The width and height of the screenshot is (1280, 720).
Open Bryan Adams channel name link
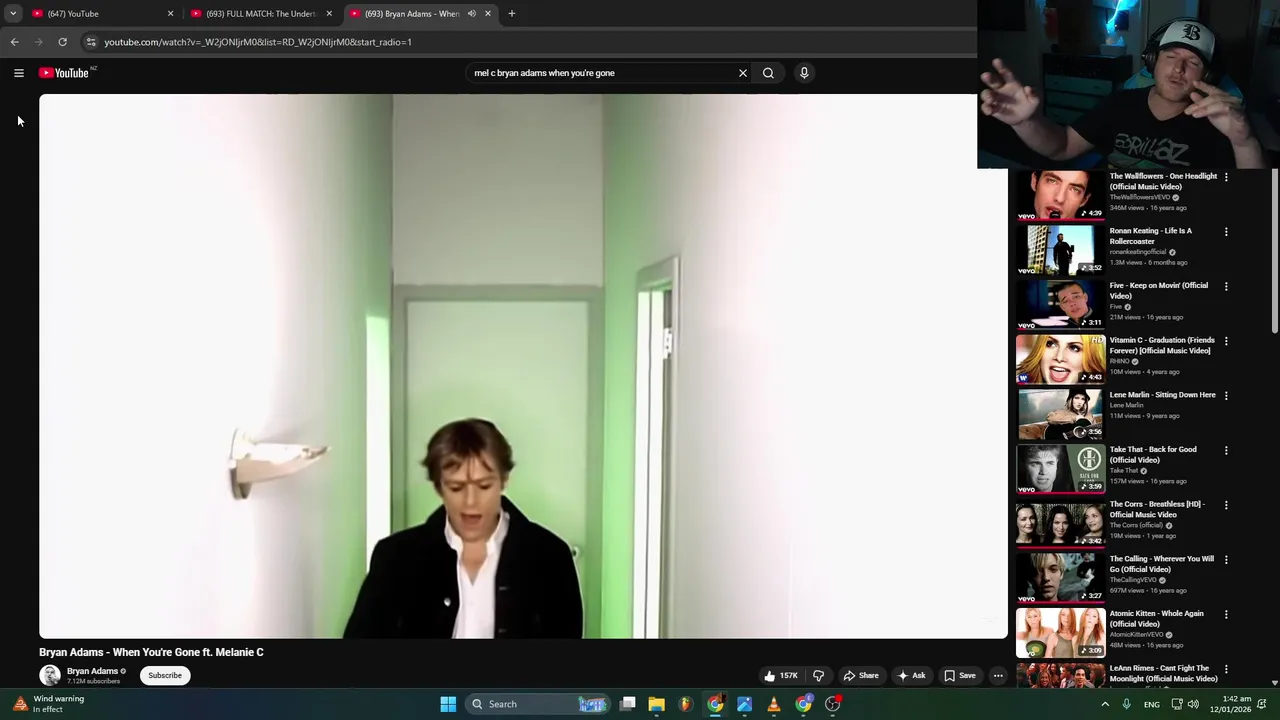coord(92,671)
